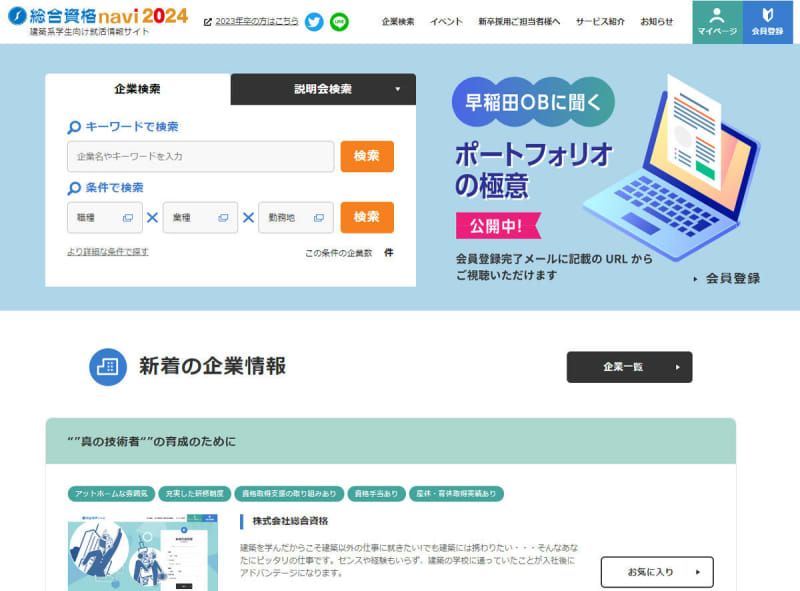
Task: Follow the 2023年卒の方はこちら link
Action: coord(257,21)
